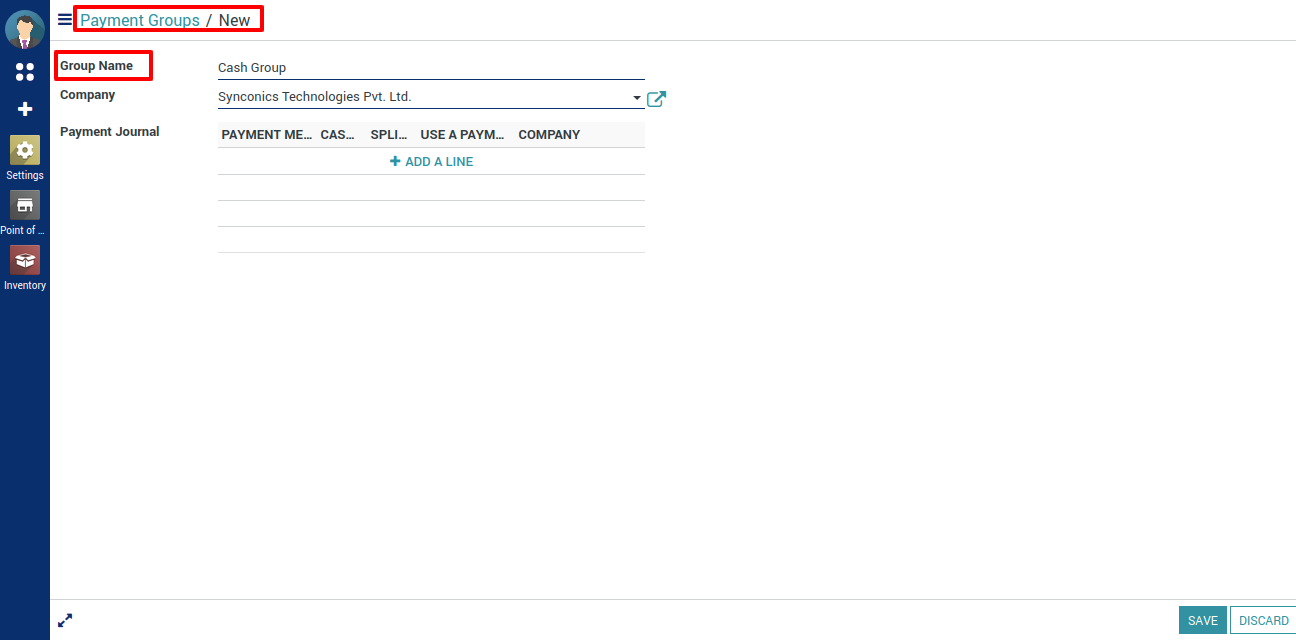Open the Inventory app icon
This screenshot has width=1296, height=640.
[25, 261]
